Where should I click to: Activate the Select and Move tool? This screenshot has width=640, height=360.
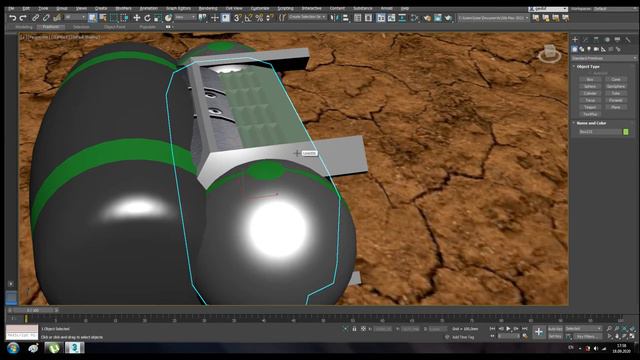[137, 18]
